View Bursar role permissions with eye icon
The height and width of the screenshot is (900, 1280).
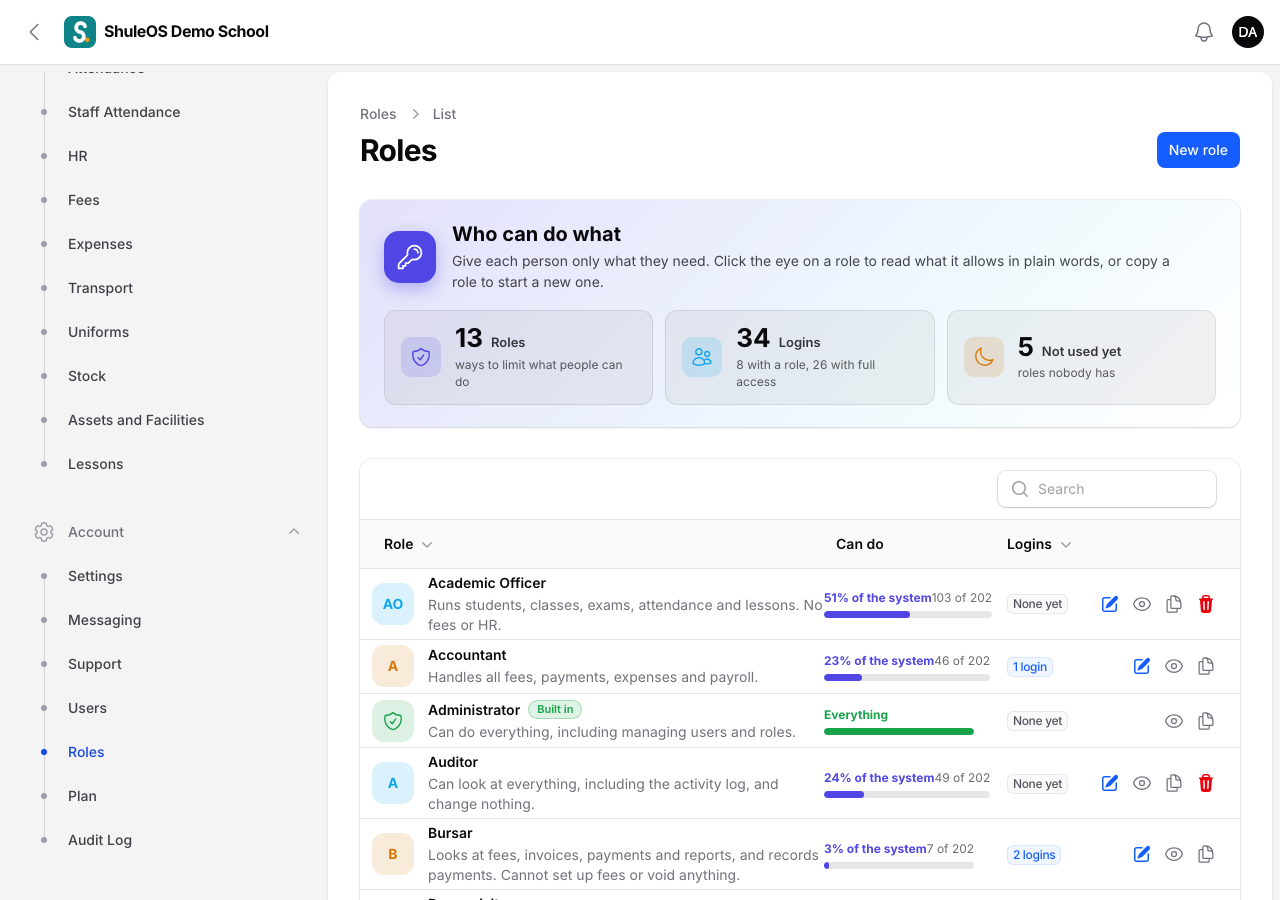pos(1174,854)
